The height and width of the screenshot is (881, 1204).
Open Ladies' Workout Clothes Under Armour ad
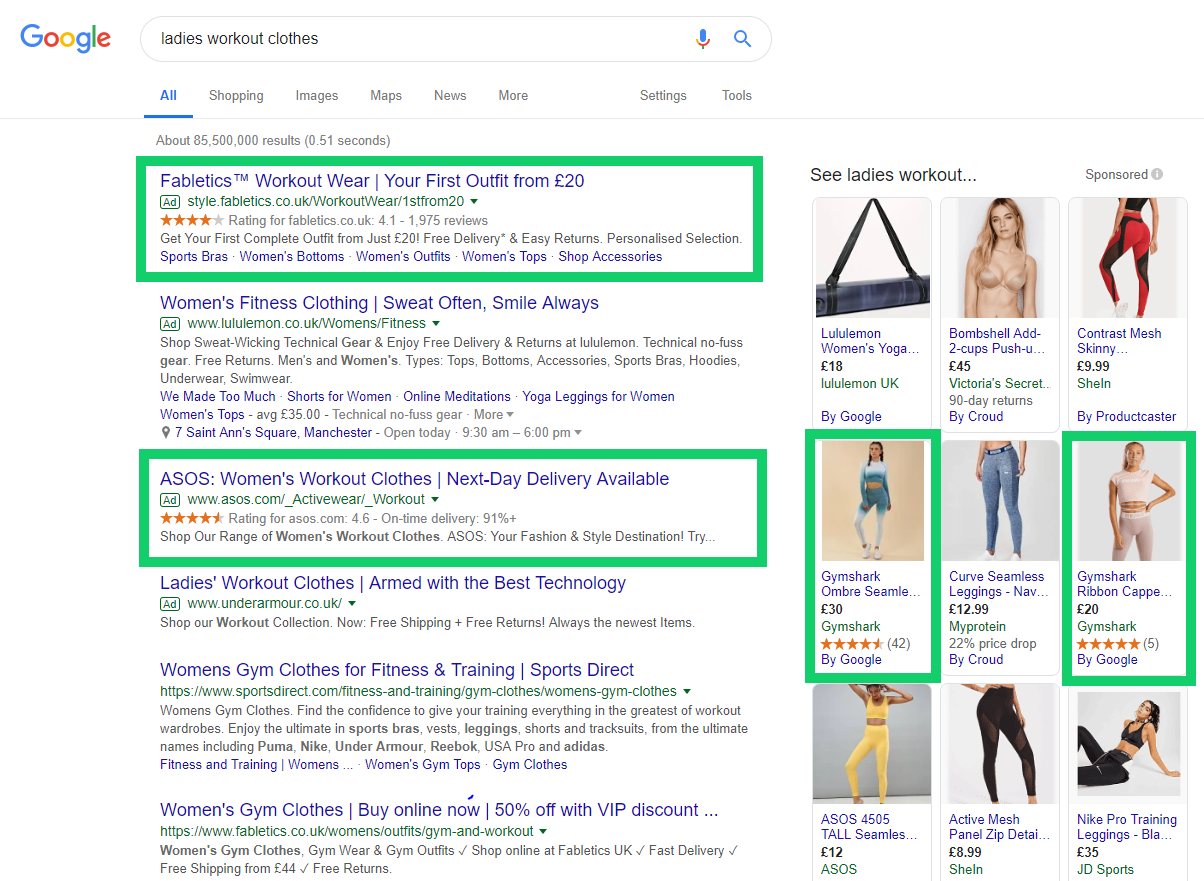pyautogui.click(x=393, y=583)
